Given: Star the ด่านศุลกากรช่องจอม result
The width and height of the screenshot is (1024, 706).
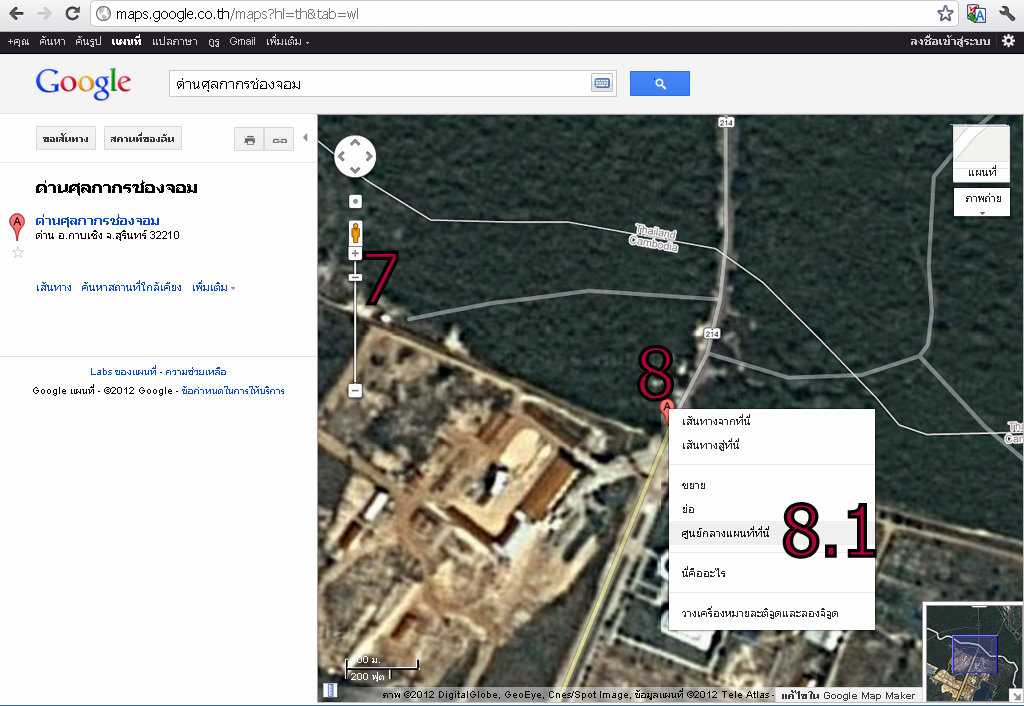Looking at the screenshot, I should 18,252.
